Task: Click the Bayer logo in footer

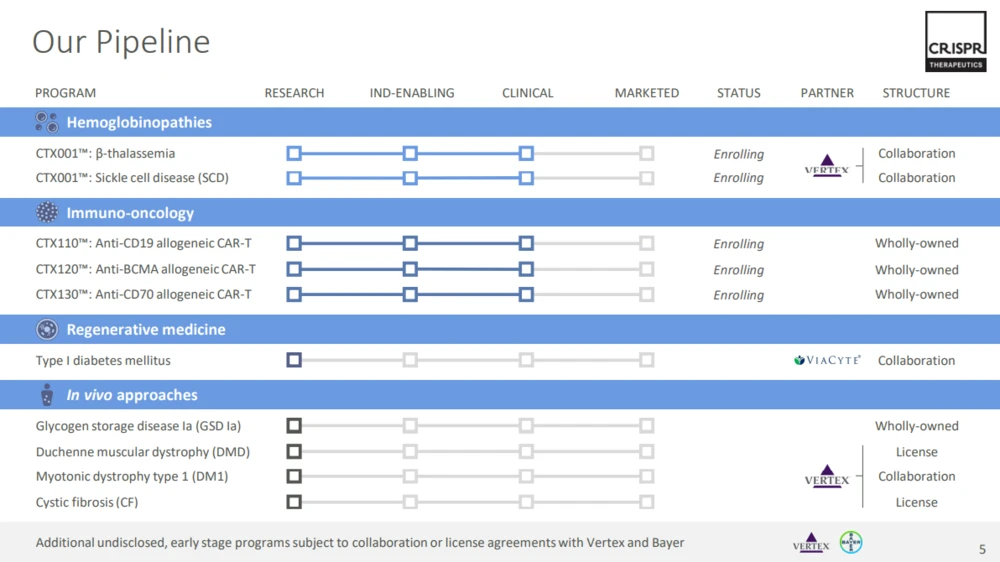Action: (x=851, y=542)
